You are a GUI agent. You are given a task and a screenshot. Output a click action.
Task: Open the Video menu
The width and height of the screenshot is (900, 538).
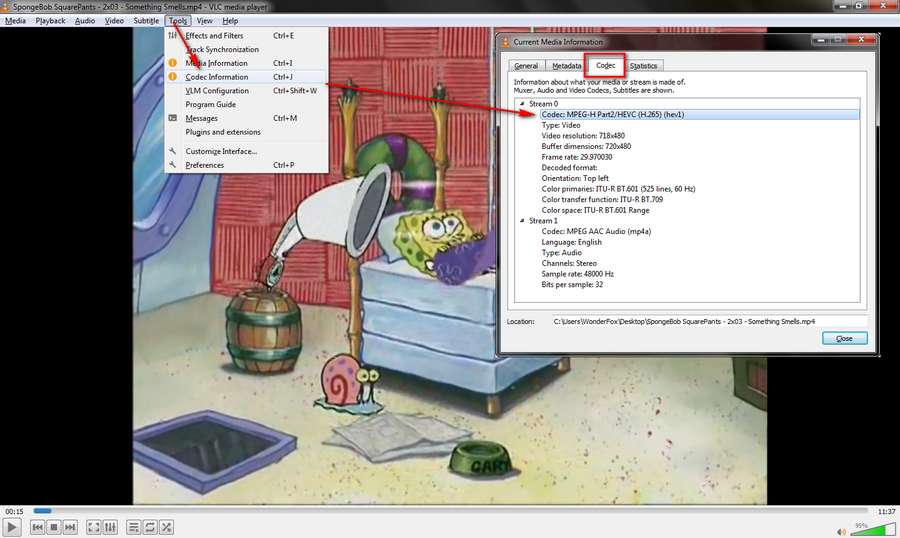click(x=114, y=21)
